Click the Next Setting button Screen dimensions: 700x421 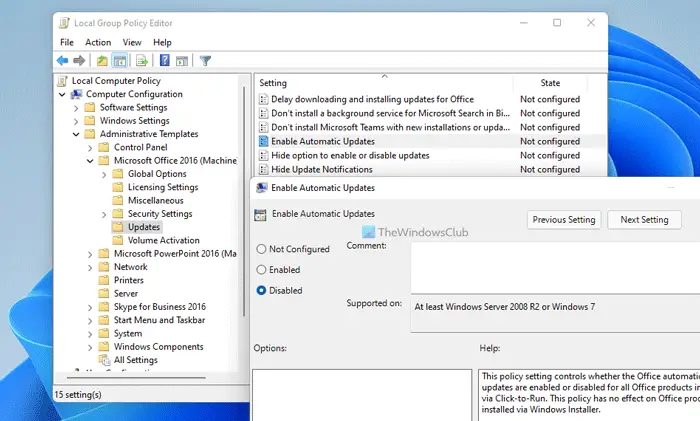(644, 219)
